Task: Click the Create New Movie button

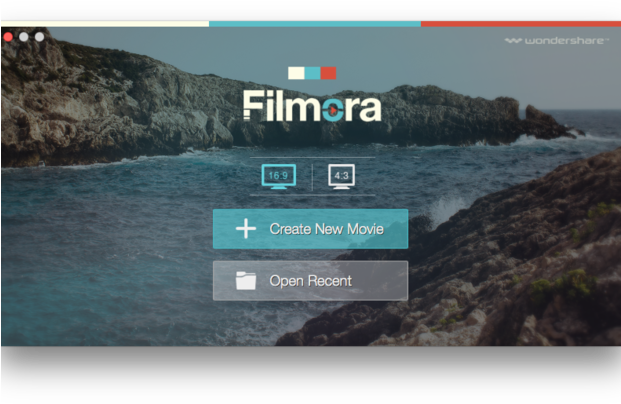Action: coord(310,229)
